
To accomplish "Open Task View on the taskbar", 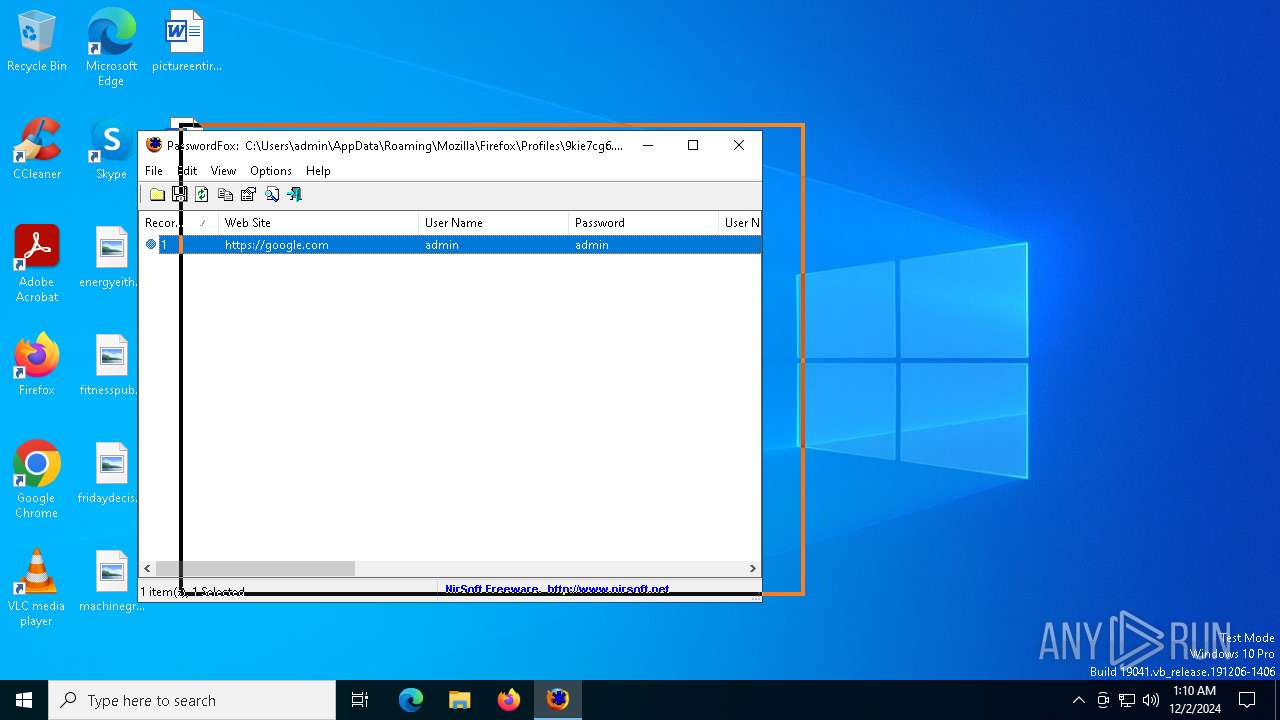I will click(x=360, y=700).
